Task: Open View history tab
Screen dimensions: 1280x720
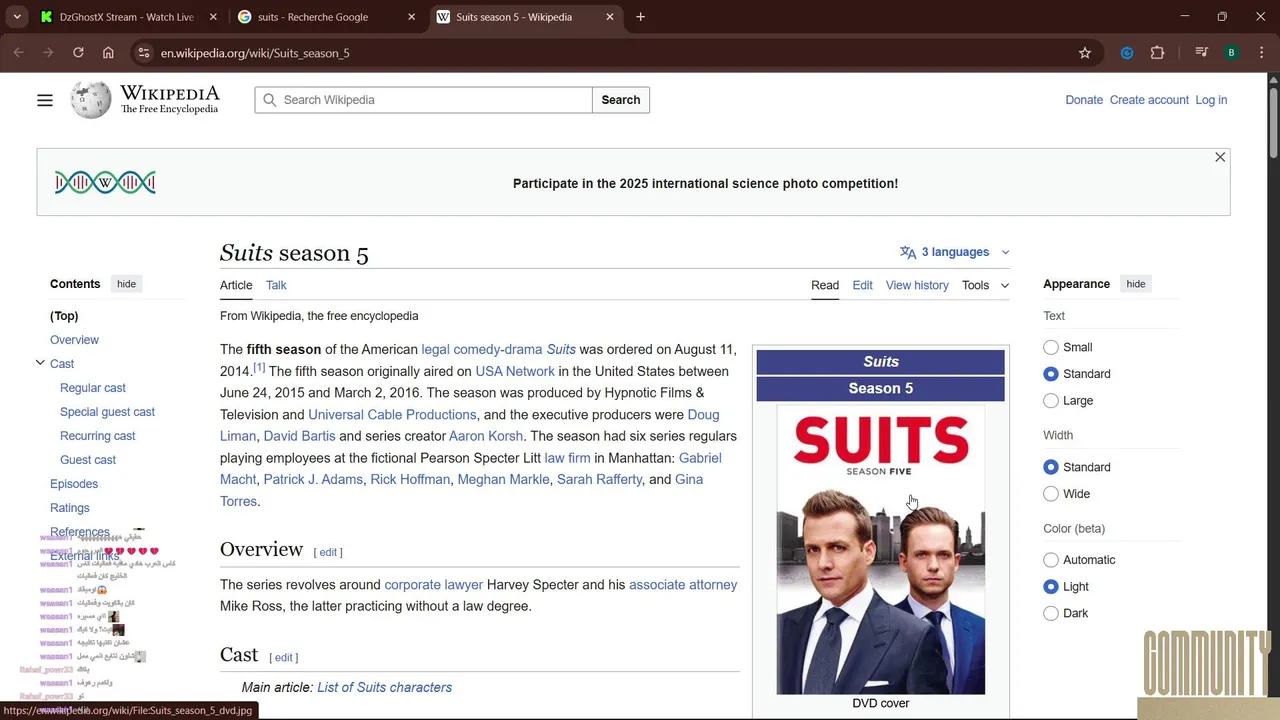Action: coord(917,285)
